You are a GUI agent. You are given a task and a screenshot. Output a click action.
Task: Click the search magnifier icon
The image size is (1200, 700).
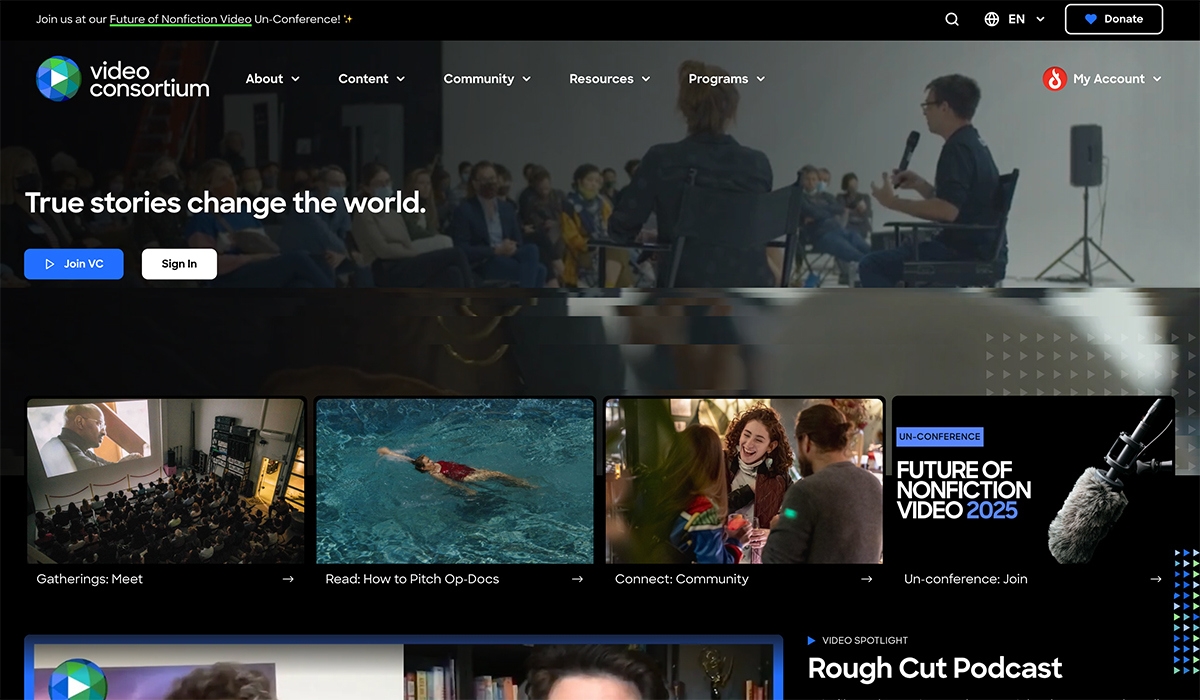[952, 19]
